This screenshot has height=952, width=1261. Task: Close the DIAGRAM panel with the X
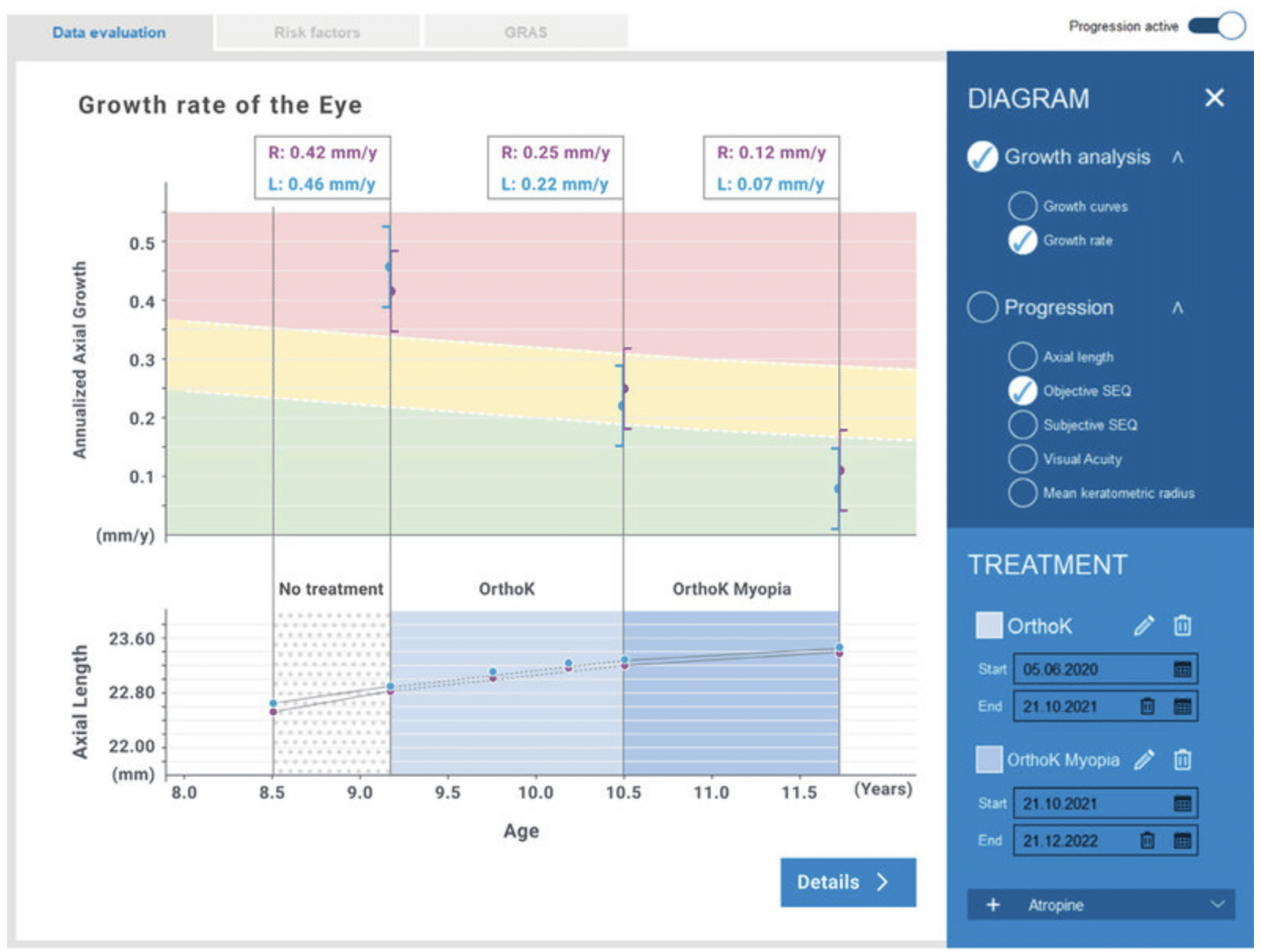click(x=1214, y=98)
